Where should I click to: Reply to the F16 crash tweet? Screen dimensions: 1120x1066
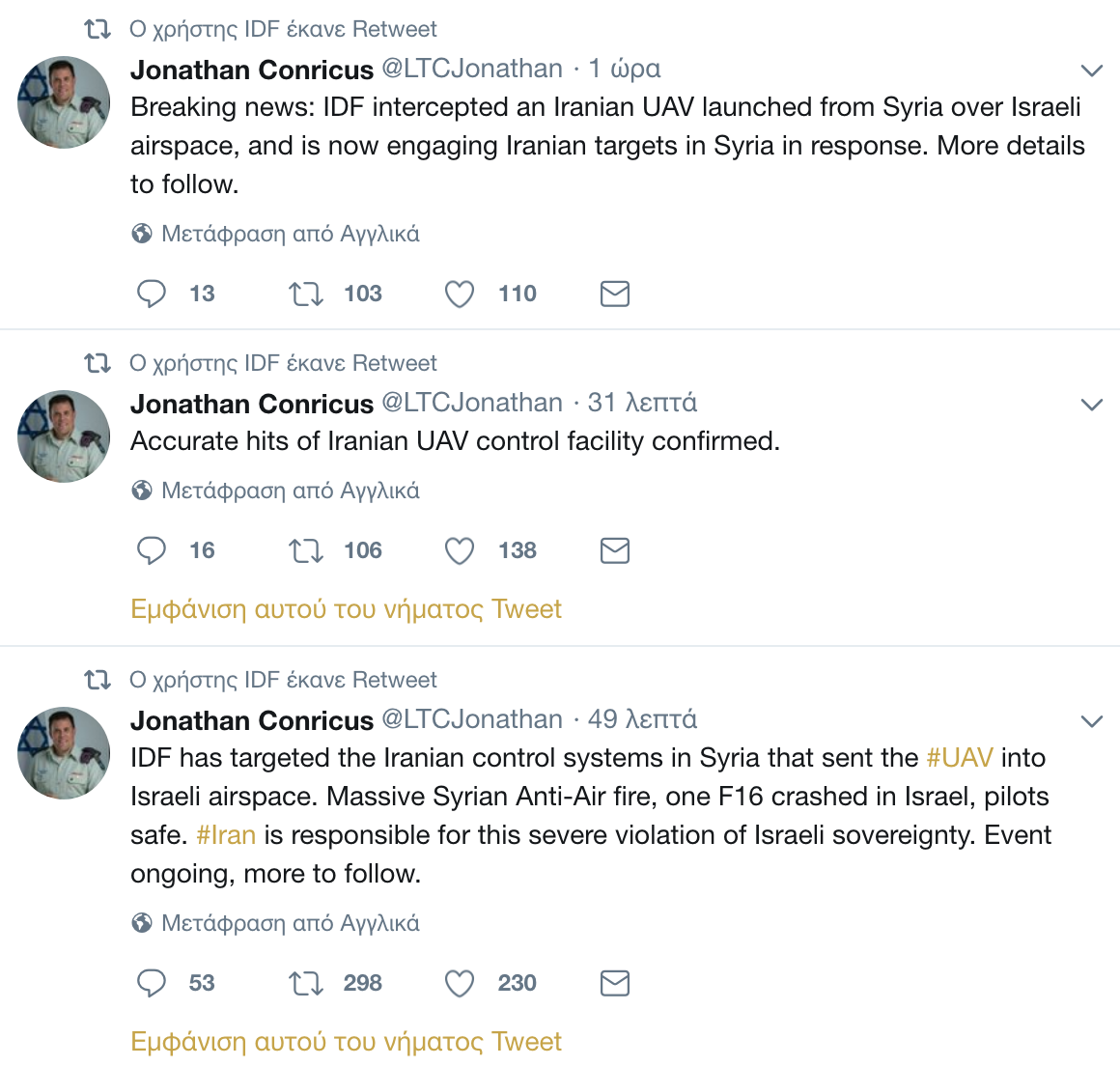(x=152, y=983)
